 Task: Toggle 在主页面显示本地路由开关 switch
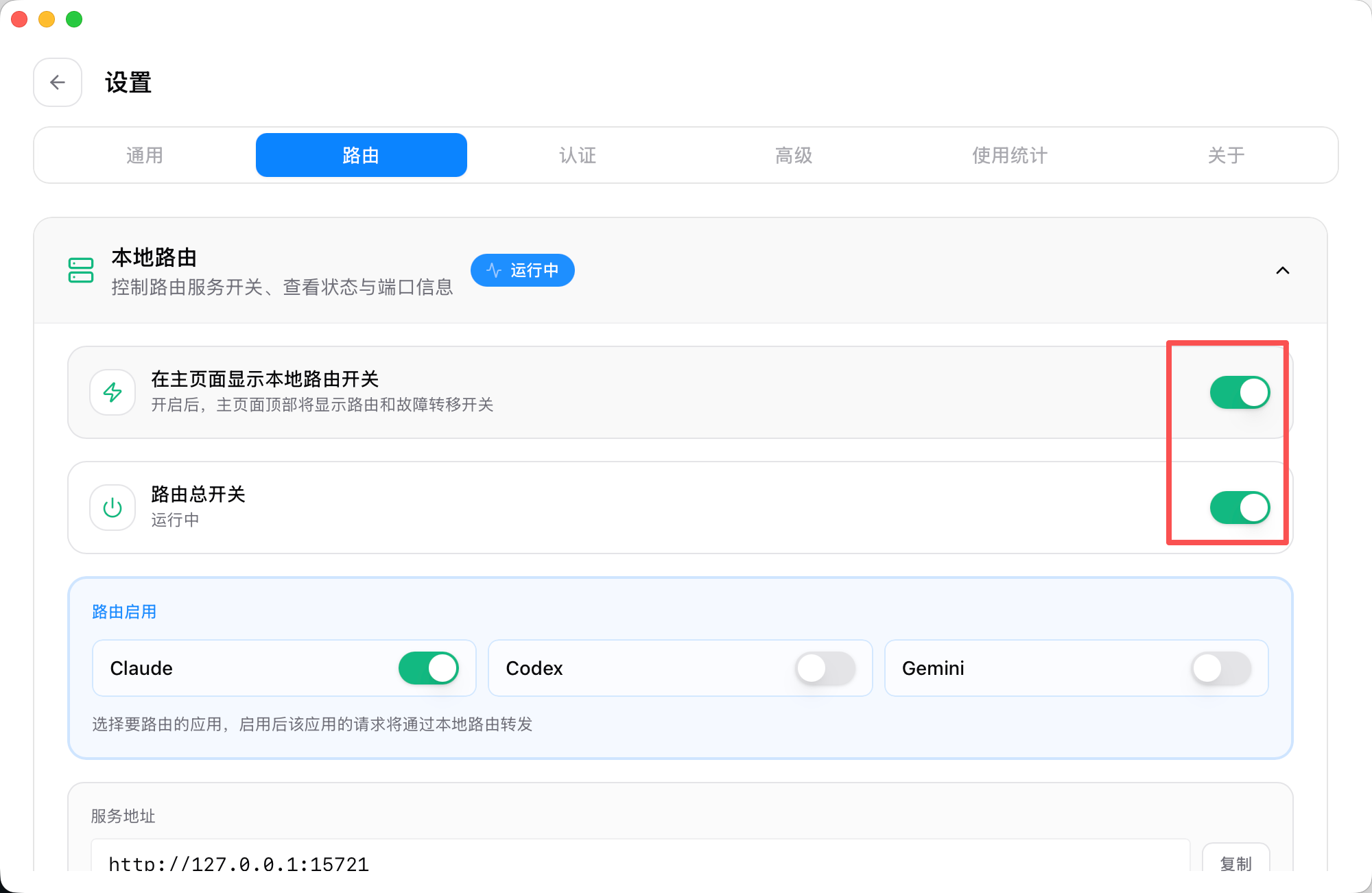1240,392
